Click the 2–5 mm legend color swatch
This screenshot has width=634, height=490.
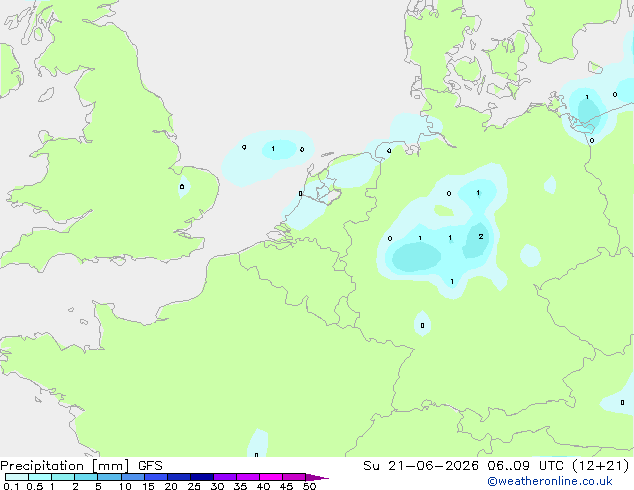tap(86, 477)
